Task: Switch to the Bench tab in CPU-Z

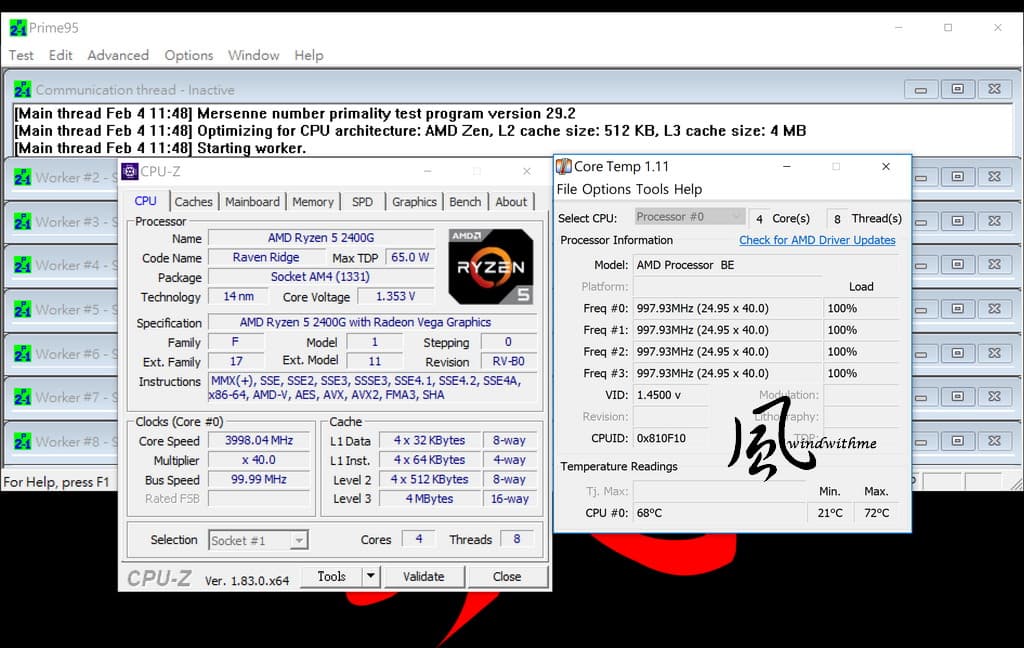Action: tap(465, 202)
